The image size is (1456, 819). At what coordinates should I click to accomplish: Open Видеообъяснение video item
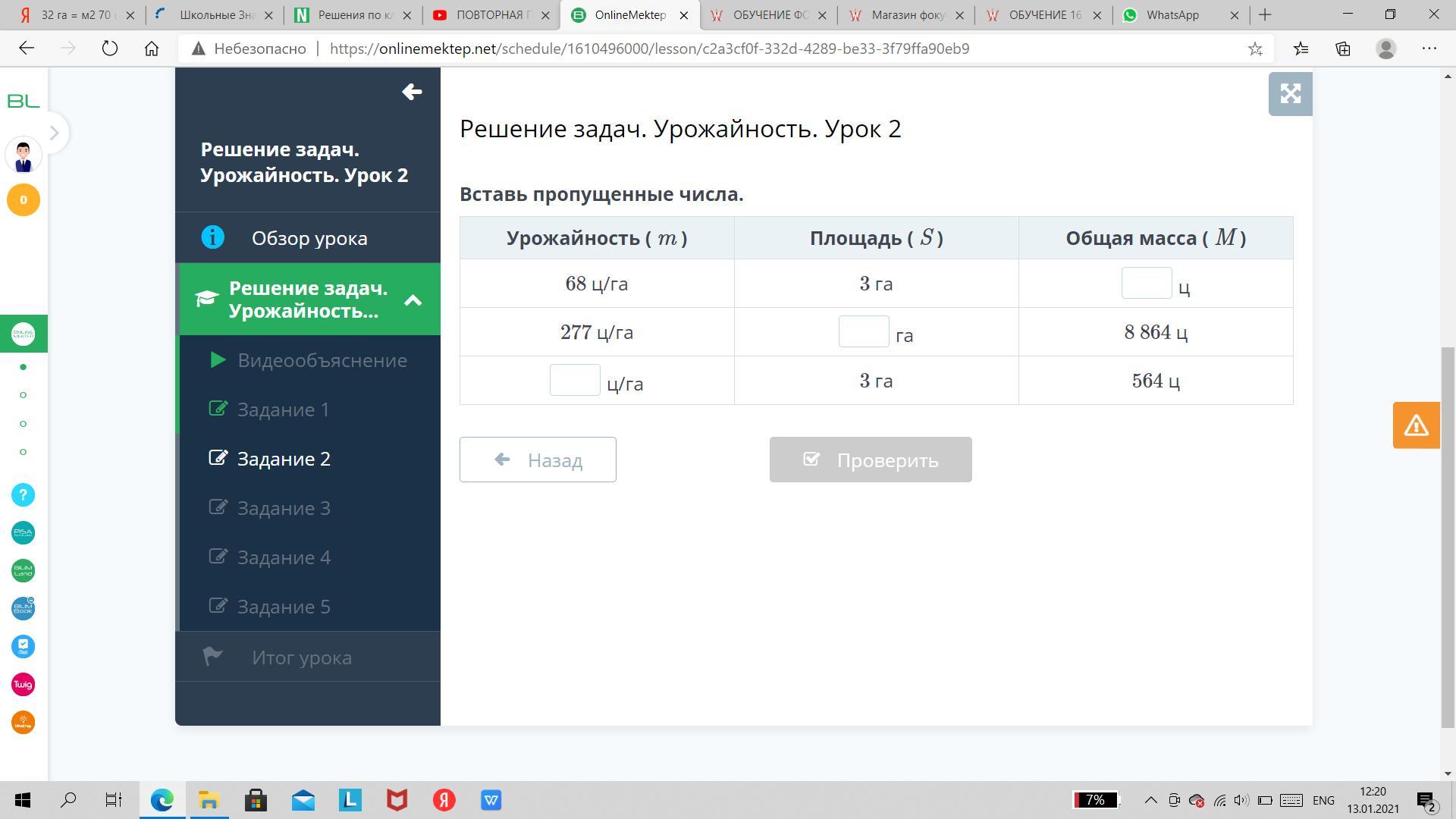click(x=322, y=360)
